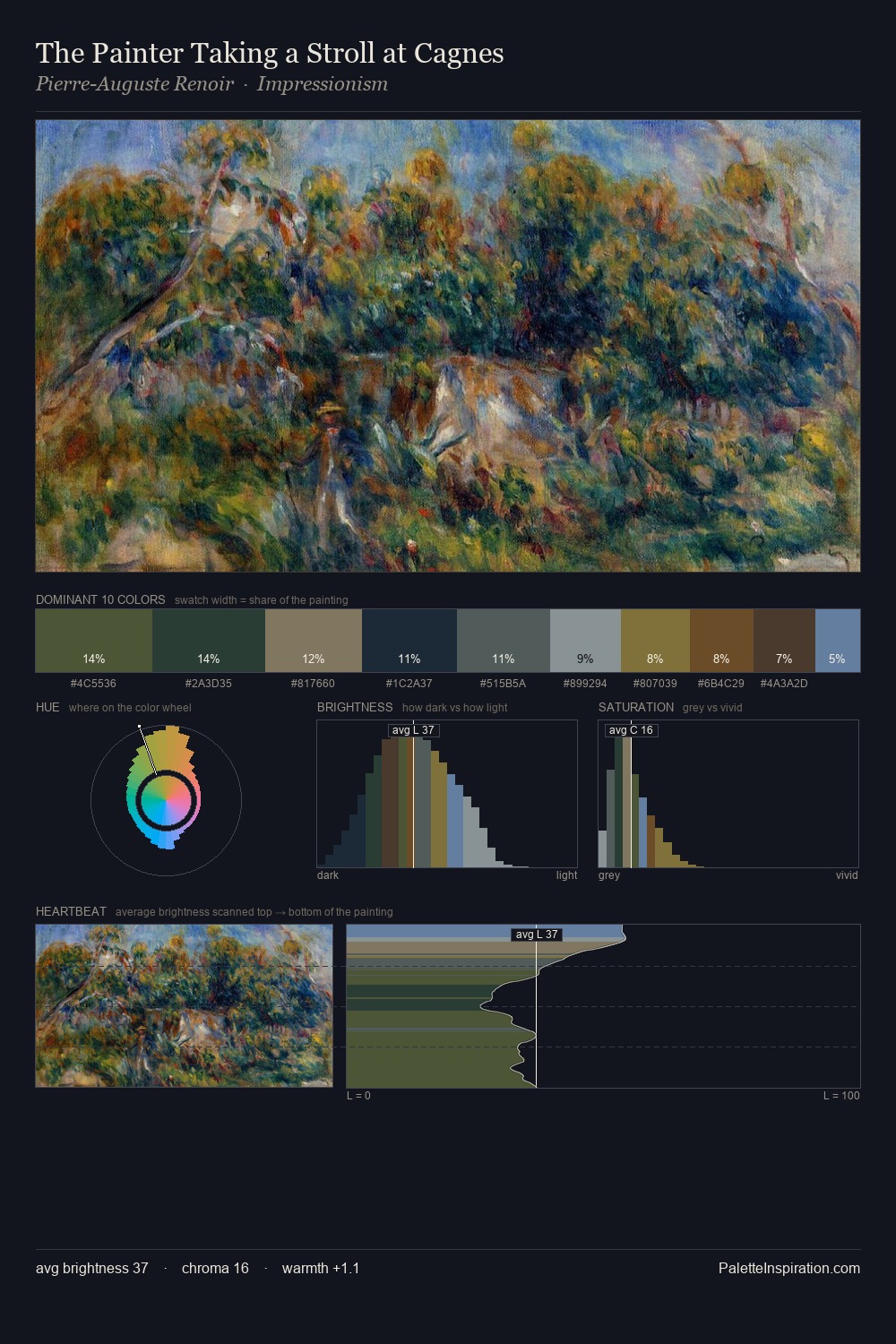896x1344 pixels.
Task: Click the hex code '#899294' text
Action: [585, 683]
